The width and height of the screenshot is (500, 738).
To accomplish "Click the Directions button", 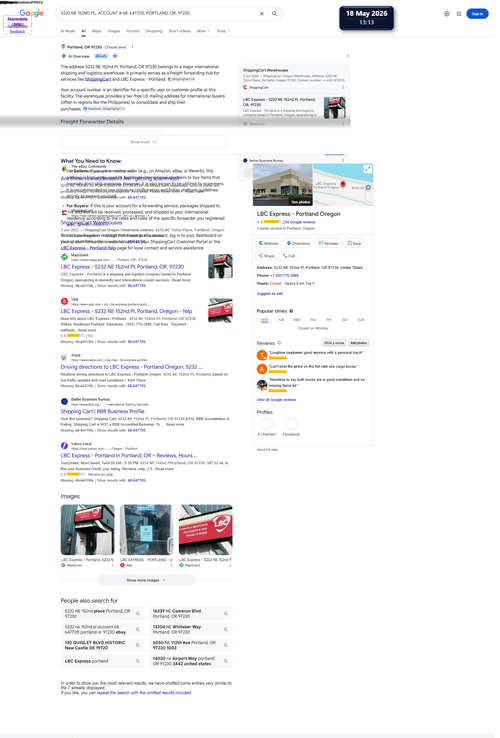I will [298, 243].
